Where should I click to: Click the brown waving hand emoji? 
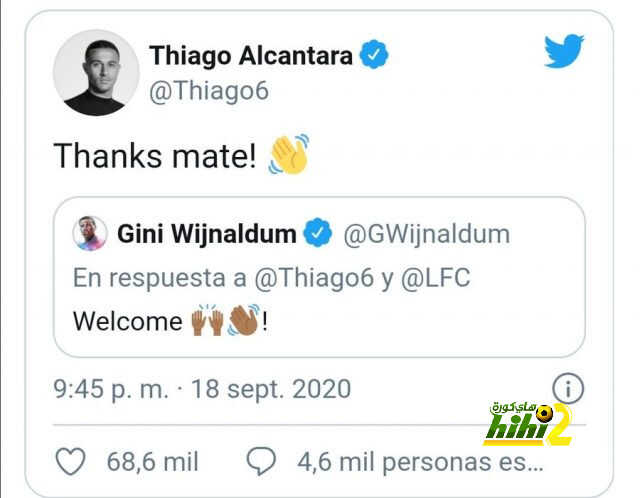click(x=244, y=320)
